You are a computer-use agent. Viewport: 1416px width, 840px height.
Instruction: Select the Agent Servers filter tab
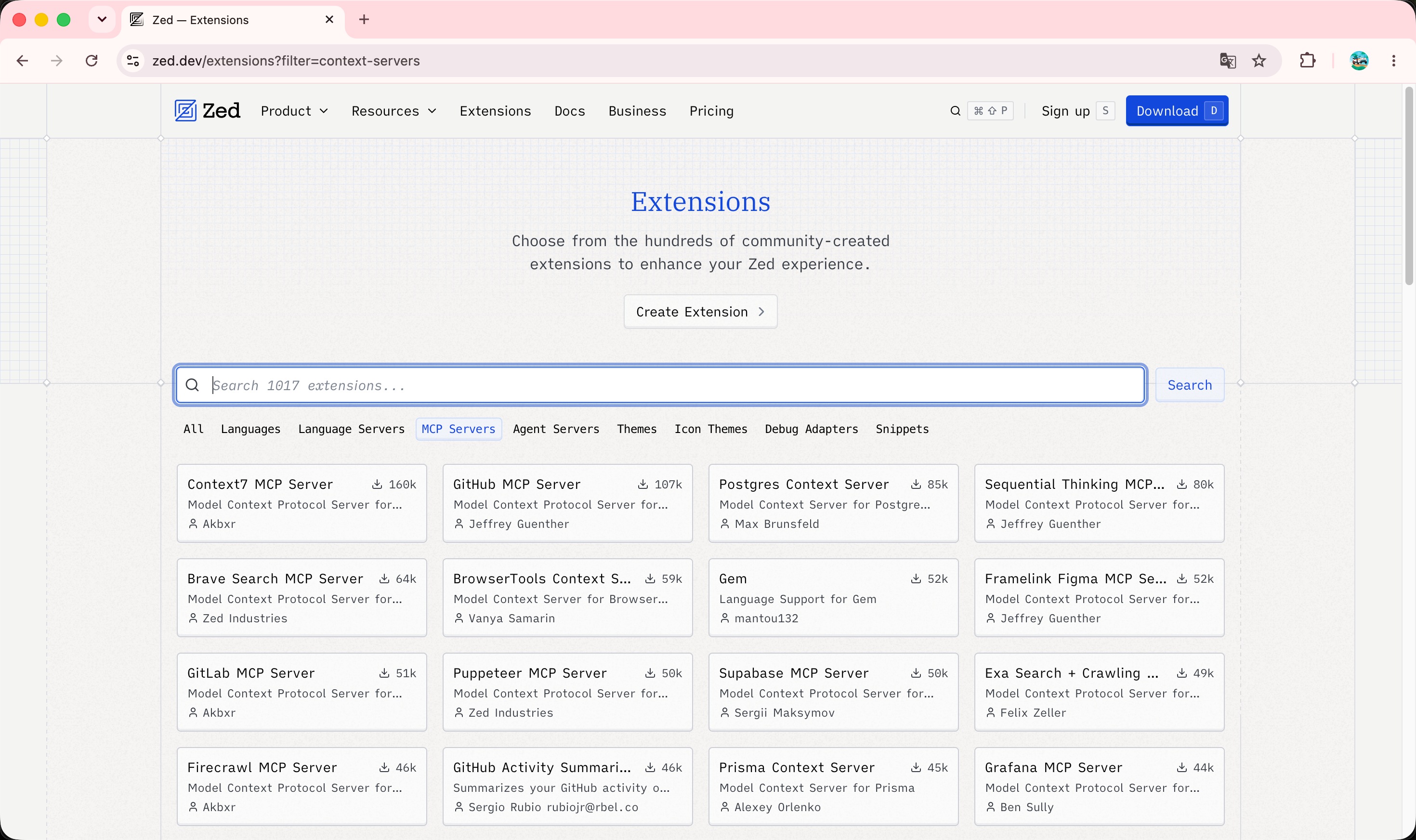tap(556, 429)
